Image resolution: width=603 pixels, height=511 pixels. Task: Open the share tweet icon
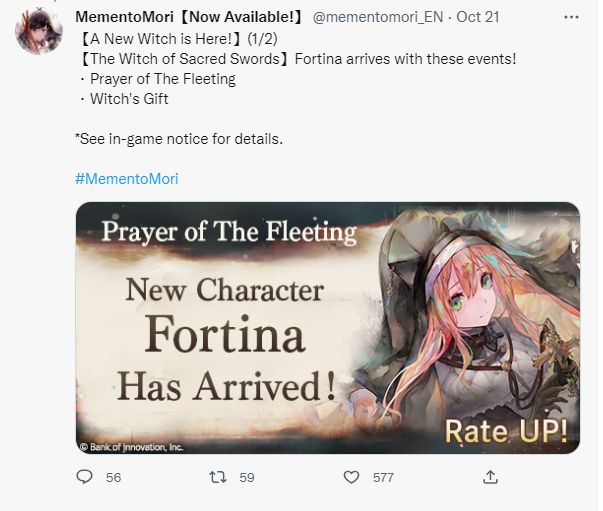point(489,478)
